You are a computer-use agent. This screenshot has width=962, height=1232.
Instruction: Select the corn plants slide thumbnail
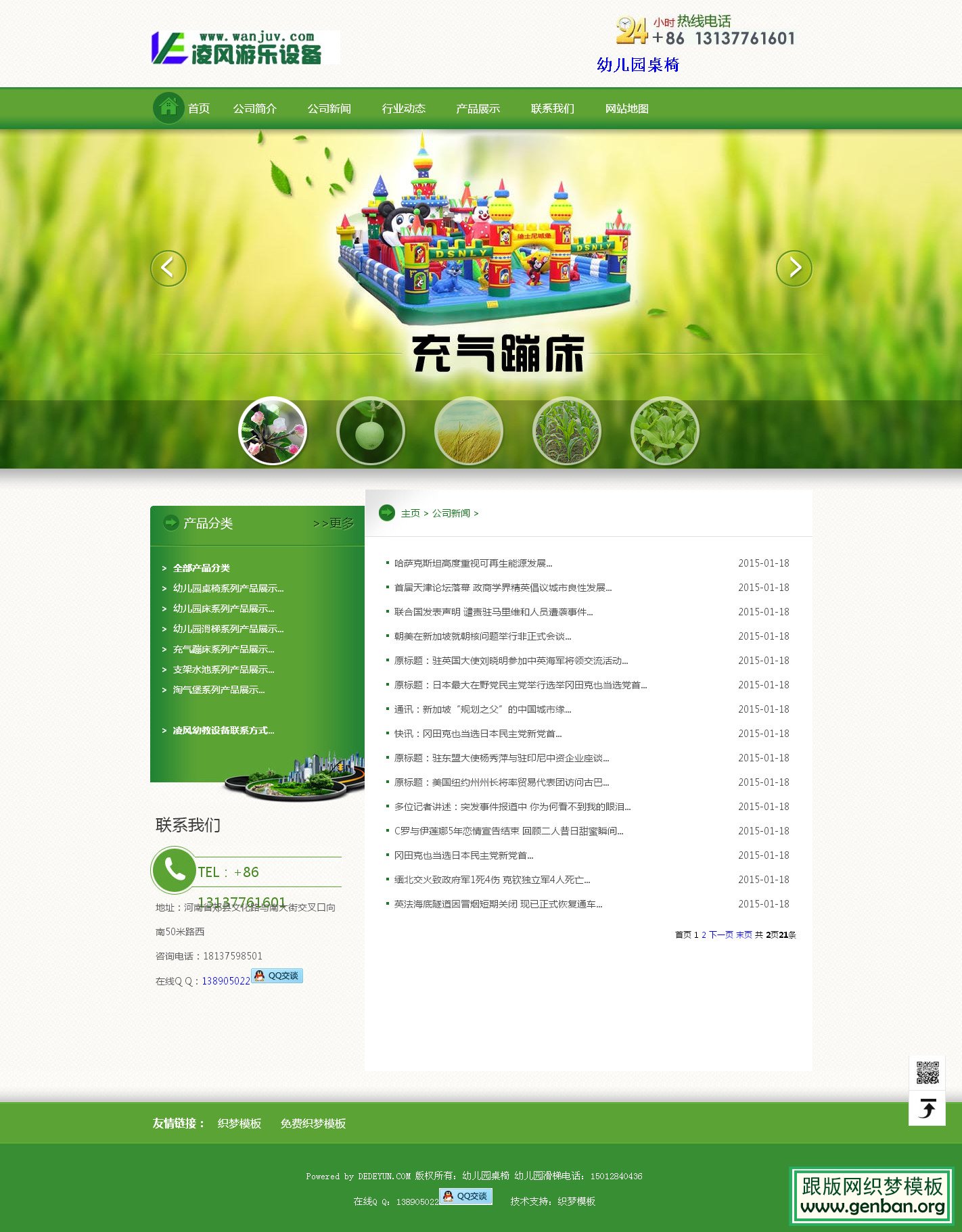pyautogui.click(x=567, y=431)
